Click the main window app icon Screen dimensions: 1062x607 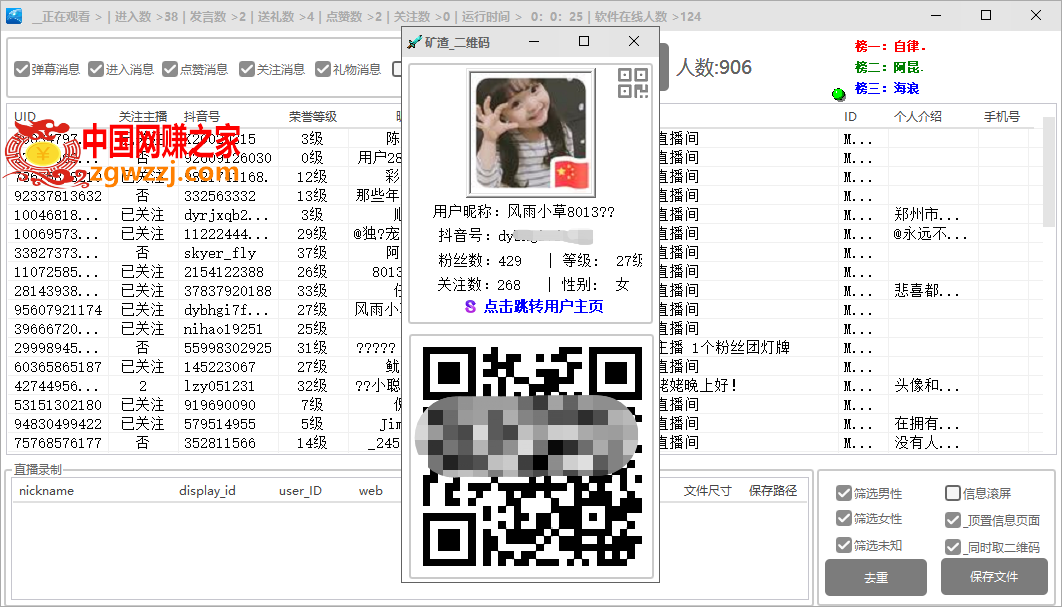point(14,16)
